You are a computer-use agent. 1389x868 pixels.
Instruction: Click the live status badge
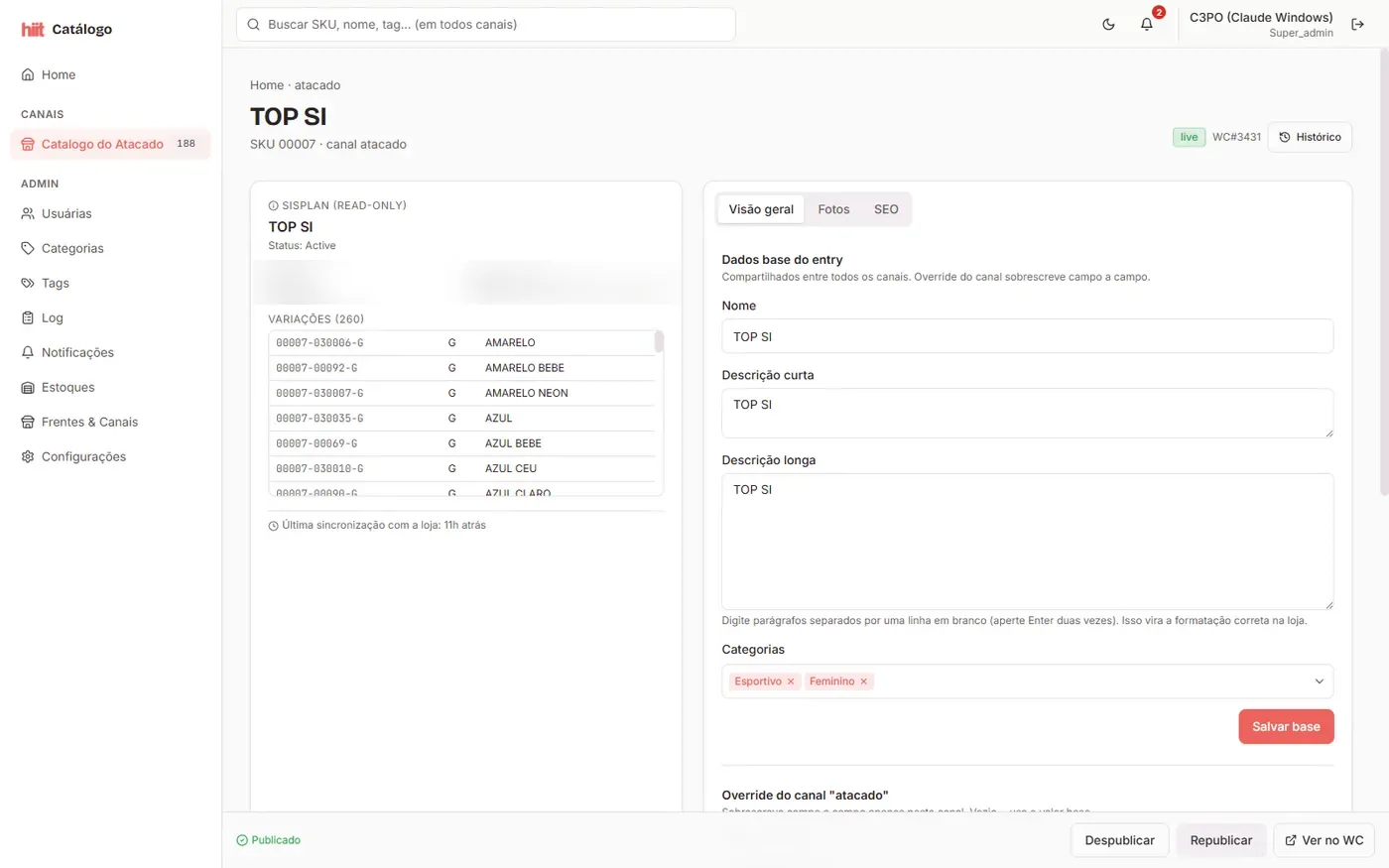[1189, 137]
